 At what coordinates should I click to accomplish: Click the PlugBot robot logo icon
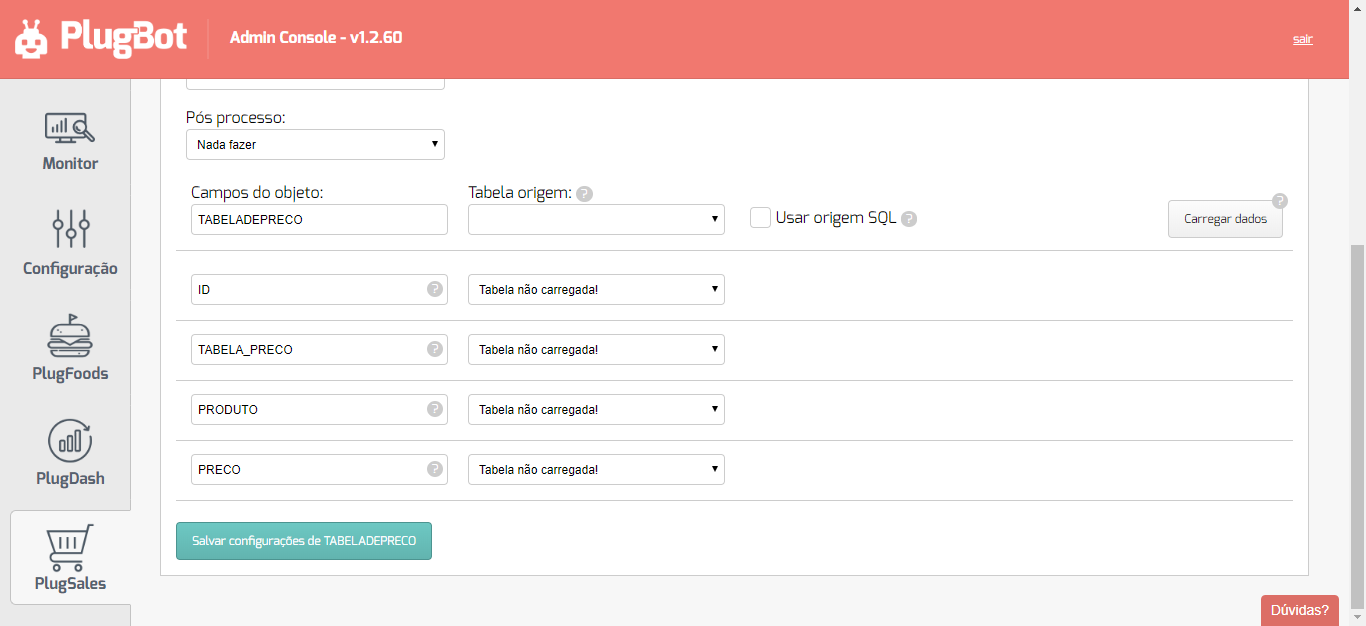coord(30,38)
